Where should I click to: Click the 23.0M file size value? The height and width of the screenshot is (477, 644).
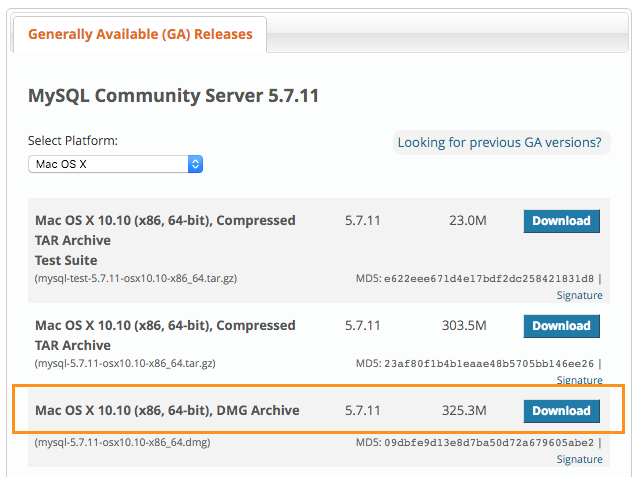[x=468, y=221]
